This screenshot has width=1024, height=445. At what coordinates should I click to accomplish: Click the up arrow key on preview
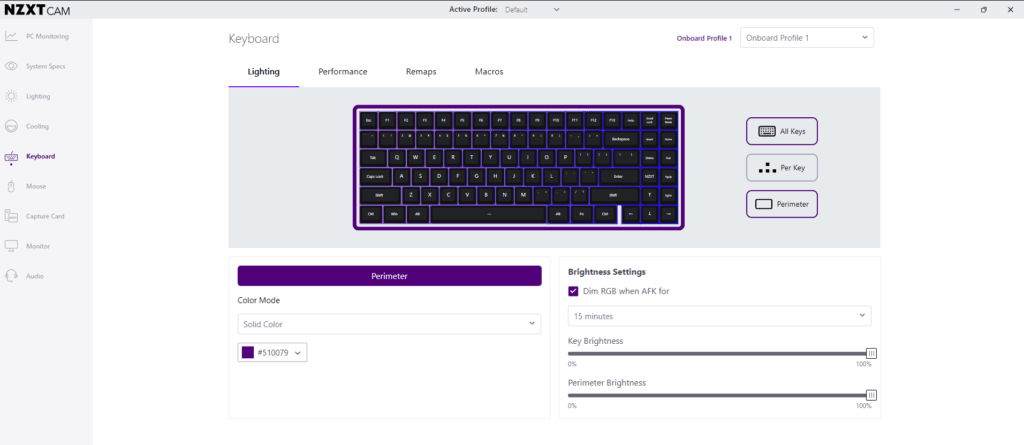tap(650, 195)
